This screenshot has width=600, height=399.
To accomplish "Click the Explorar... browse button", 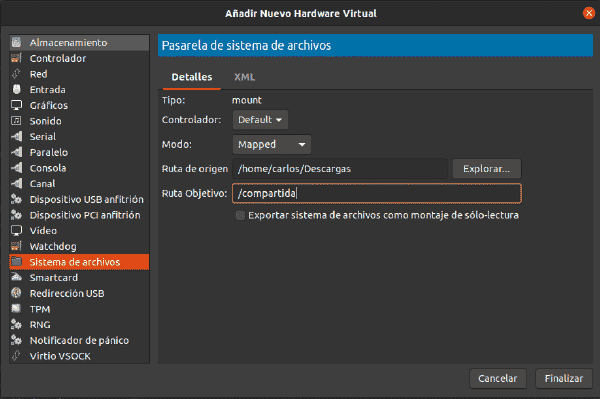I will coord(486,169).
